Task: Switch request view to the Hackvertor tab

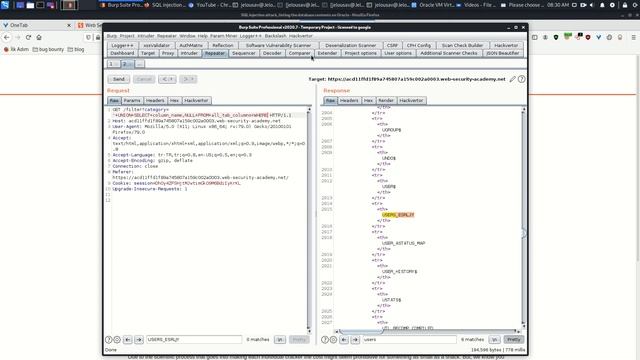Action: [196, 100]
